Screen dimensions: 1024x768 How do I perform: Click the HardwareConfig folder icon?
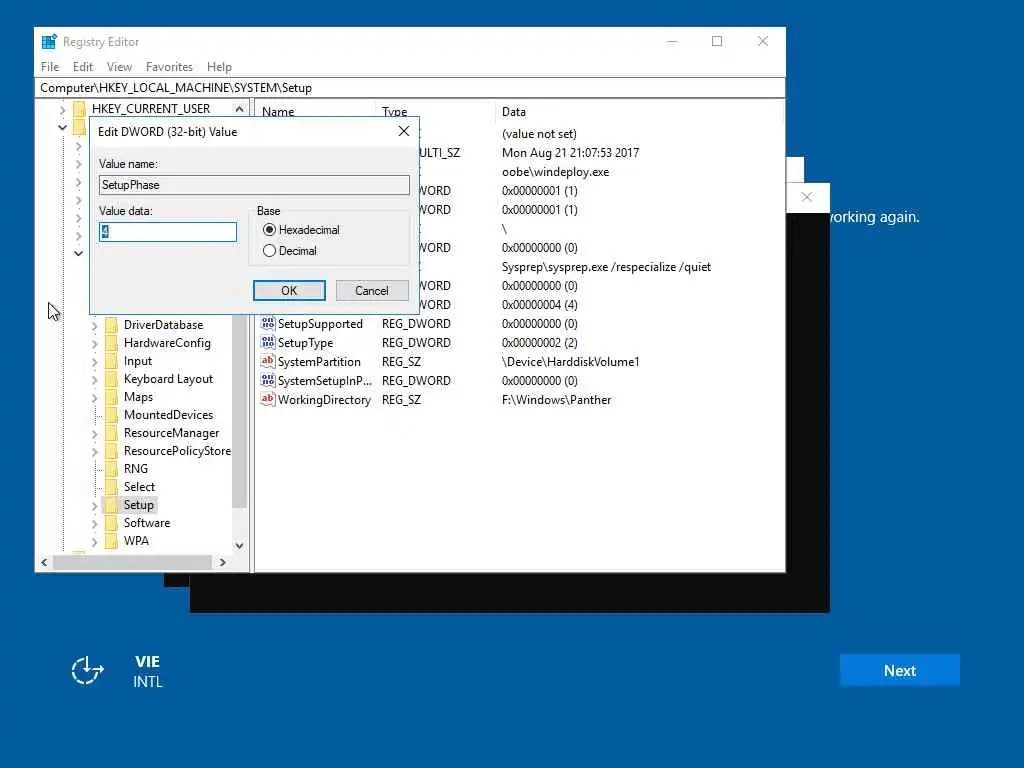tap(112, 343)
